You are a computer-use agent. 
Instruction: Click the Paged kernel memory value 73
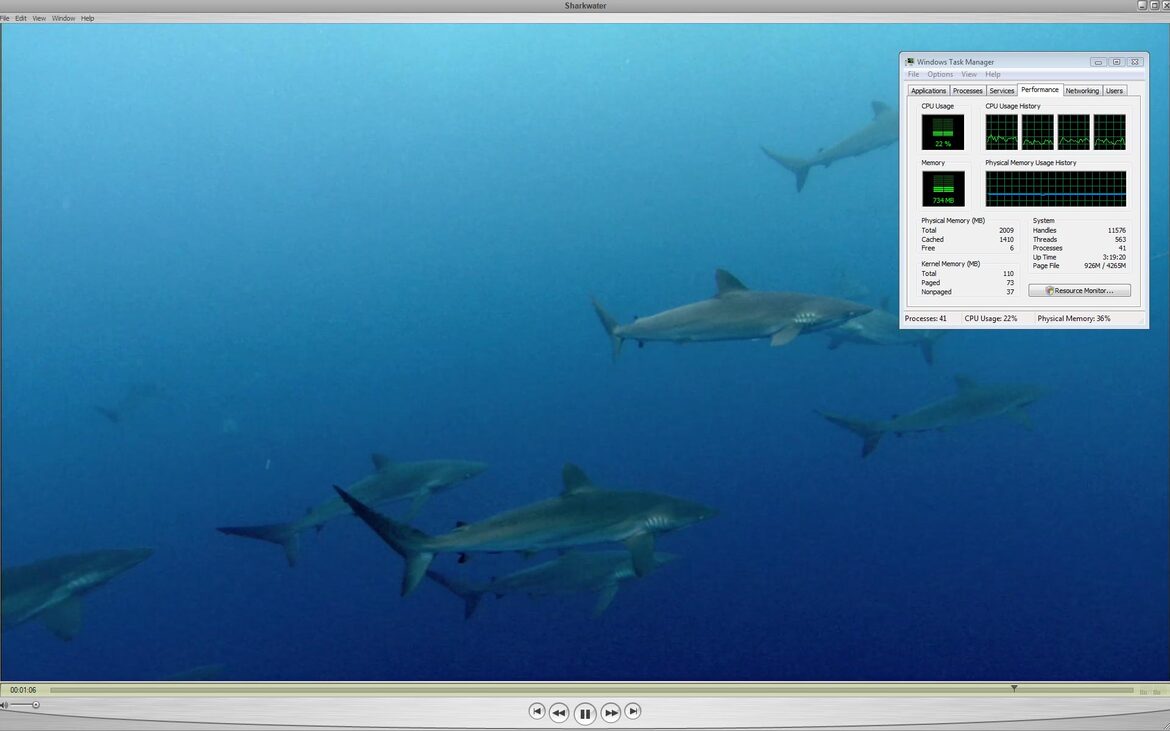click(1010, 283)
